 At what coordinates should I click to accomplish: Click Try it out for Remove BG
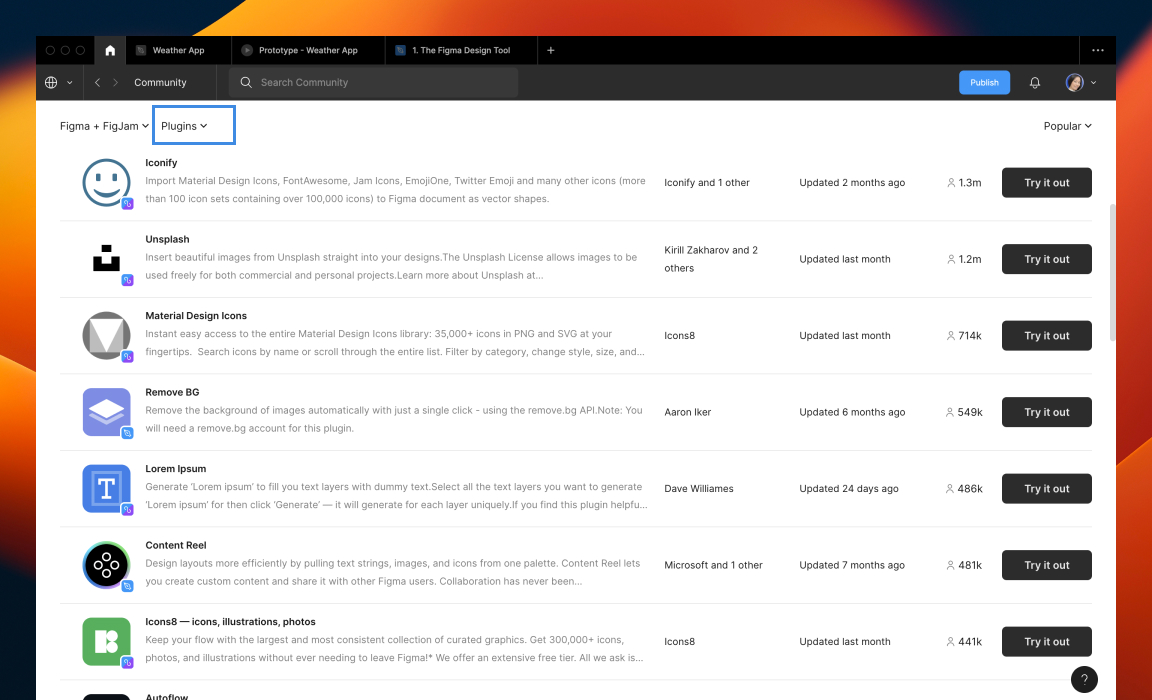(x=1046, y=412)
